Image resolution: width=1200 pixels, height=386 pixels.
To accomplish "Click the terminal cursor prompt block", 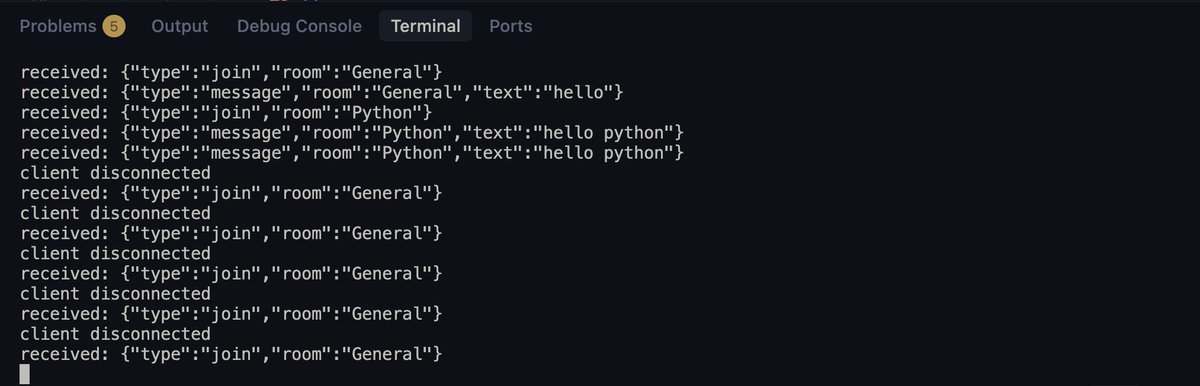I will point(25,374).
